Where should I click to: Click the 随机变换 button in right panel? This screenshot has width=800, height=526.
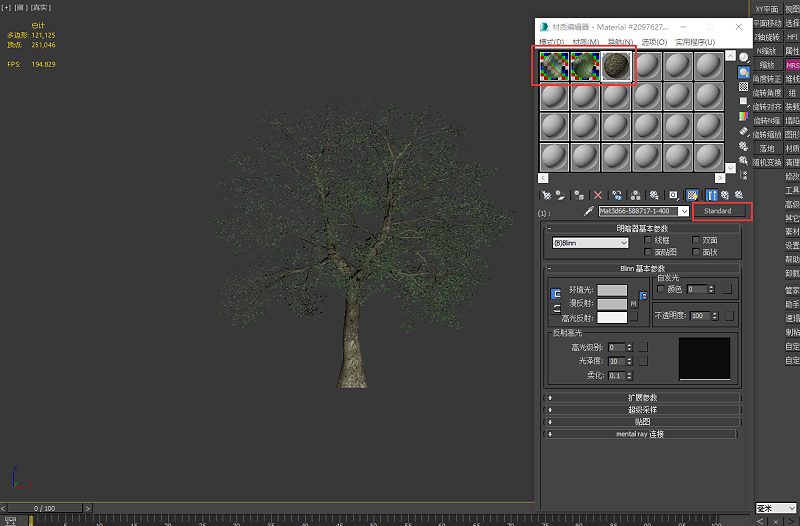click(x=767, y=162)
